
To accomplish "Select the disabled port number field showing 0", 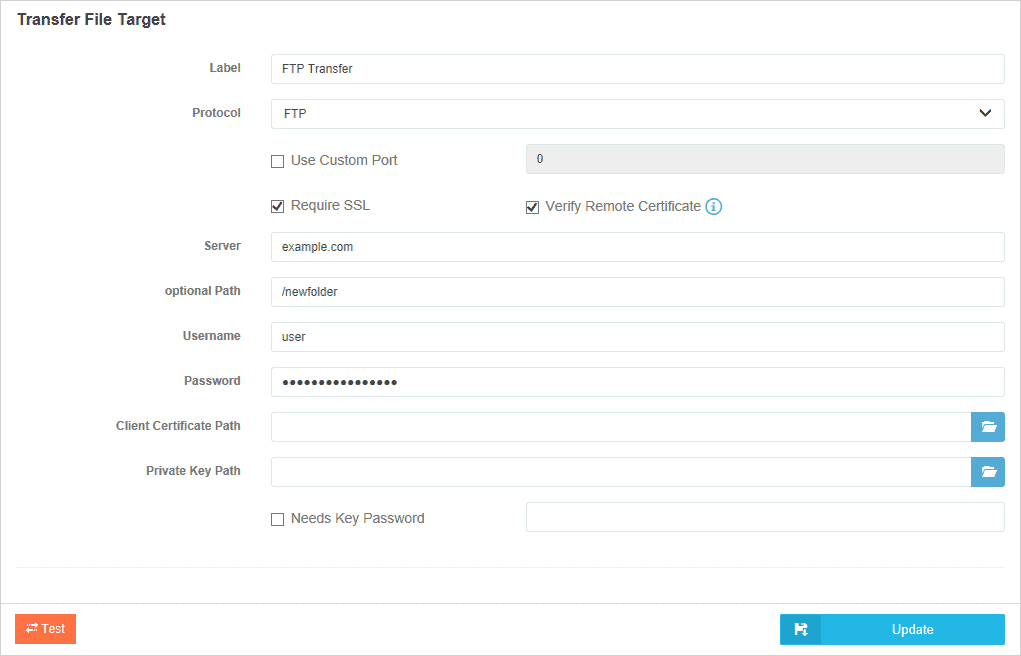I will [x=764, y=158].
